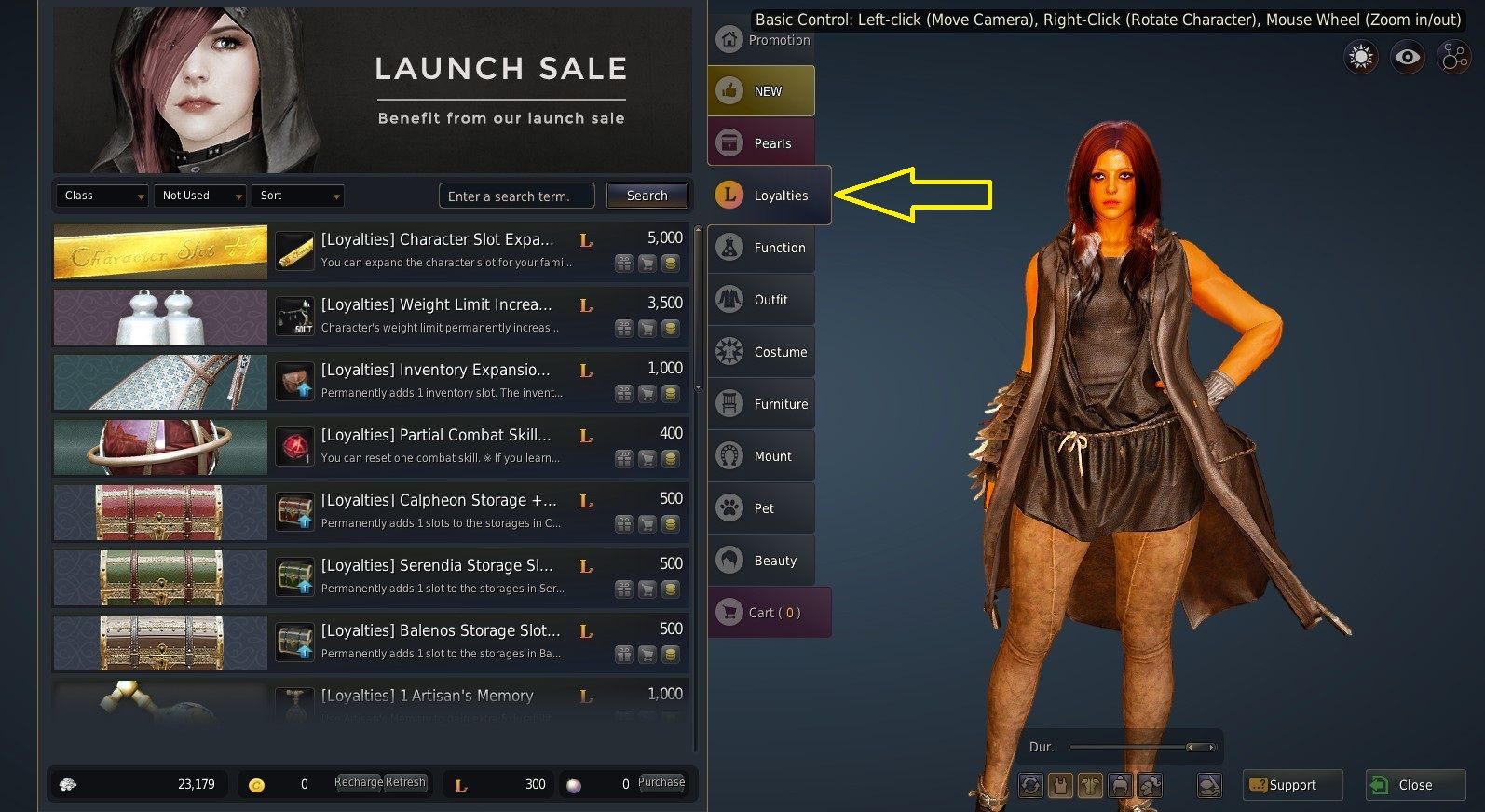Click the sword combat stance icon
Viewport: 1485px width, 812px height.
click(x=1209, y=785)
